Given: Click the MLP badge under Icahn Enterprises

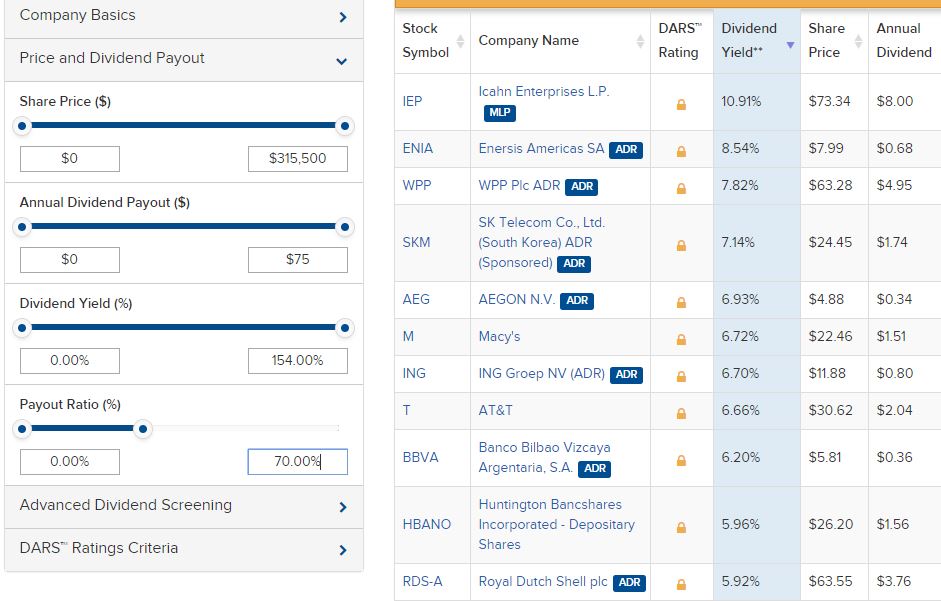Looking at the screenshot, I should pos(499,112).
